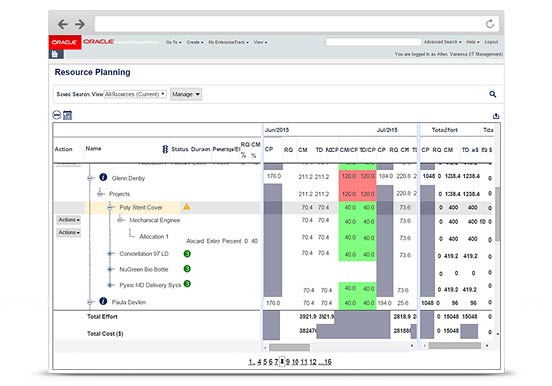Click the collapse-all minus circle icon
The image size is (552, 386).
point(57,115)
